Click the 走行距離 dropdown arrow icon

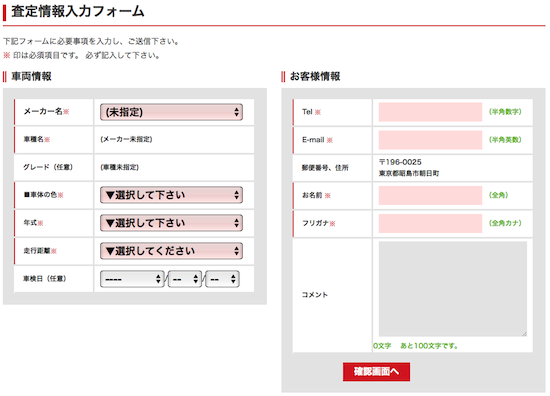click(236, 251)
